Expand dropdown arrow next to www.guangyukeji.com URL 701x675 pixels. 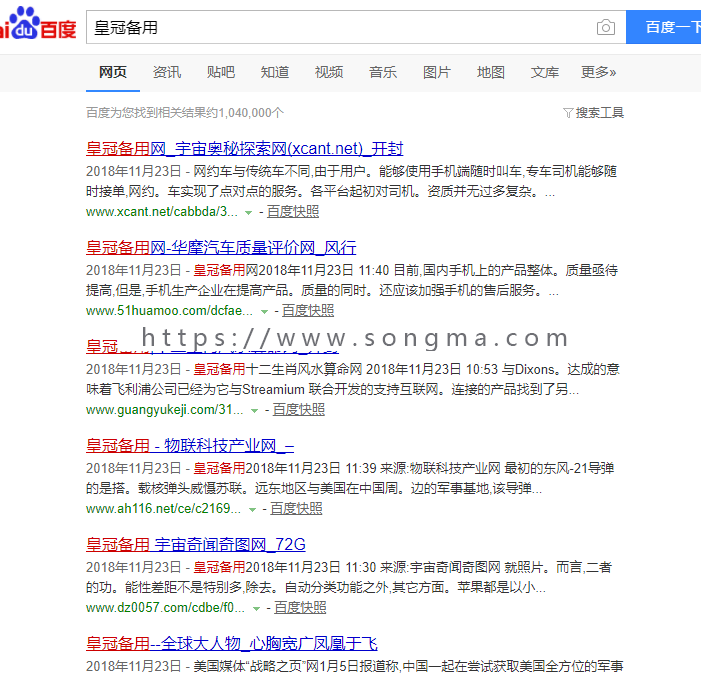pos(254,411)
